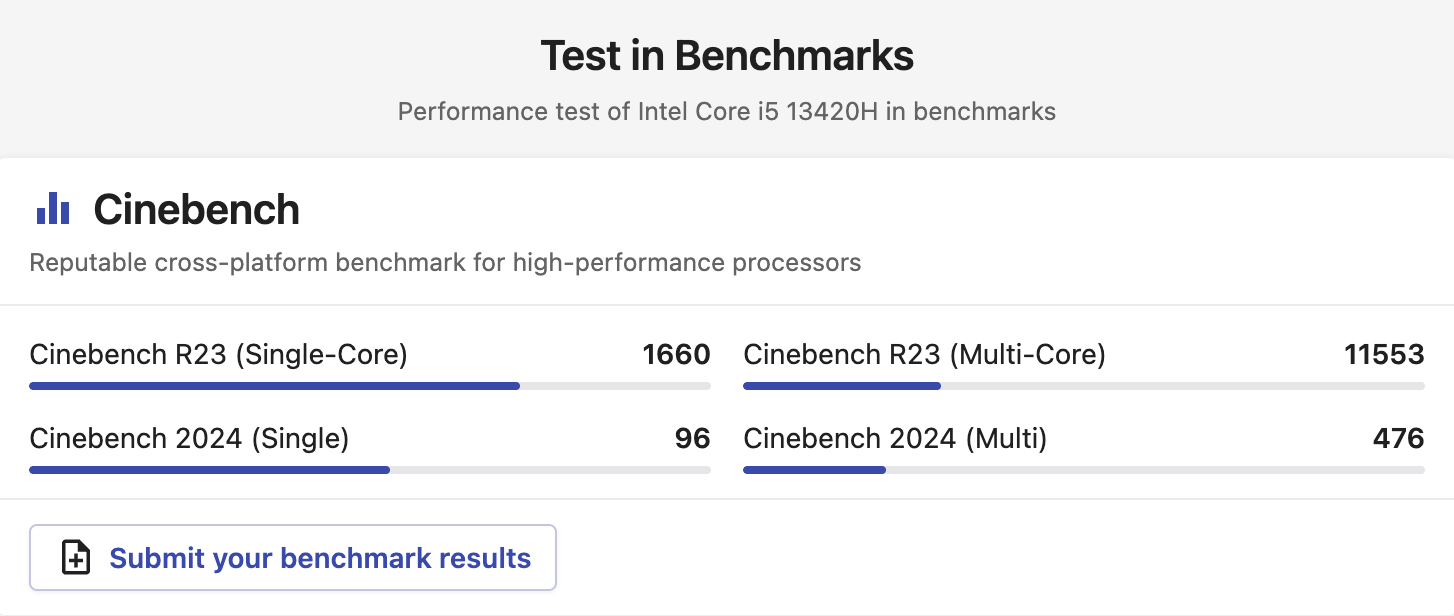Select the Cinebench R23 (Multi-Core) label
1454x616 pixels.
[x=925, y=355]
